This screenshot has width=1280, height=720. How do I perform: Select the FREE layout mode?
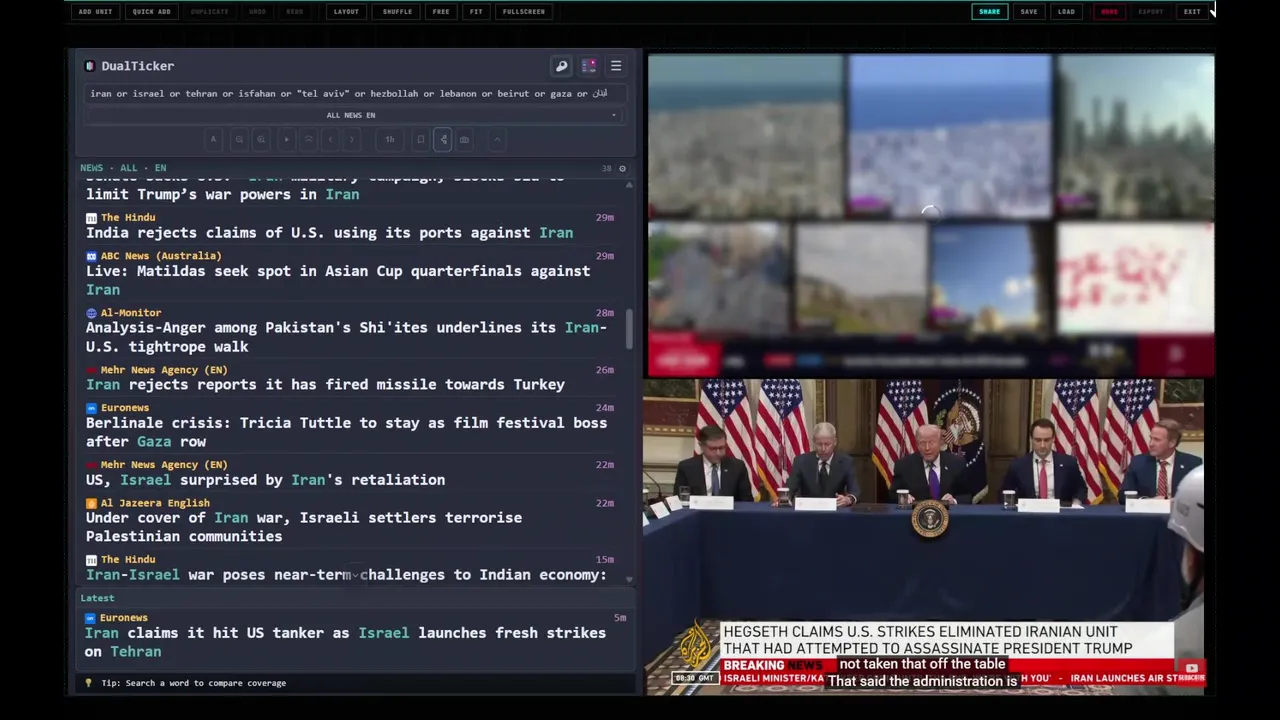tap(441, 12)
